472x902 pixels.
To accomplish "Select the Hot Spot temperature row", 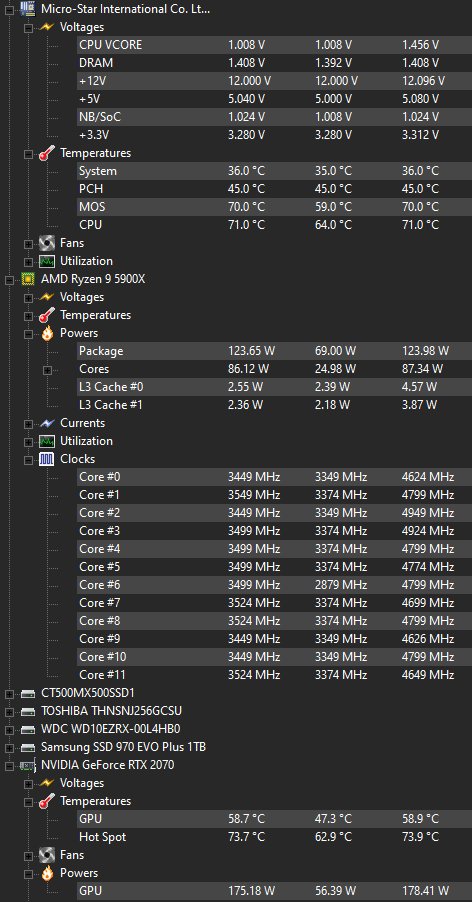I will click(274, 837).
